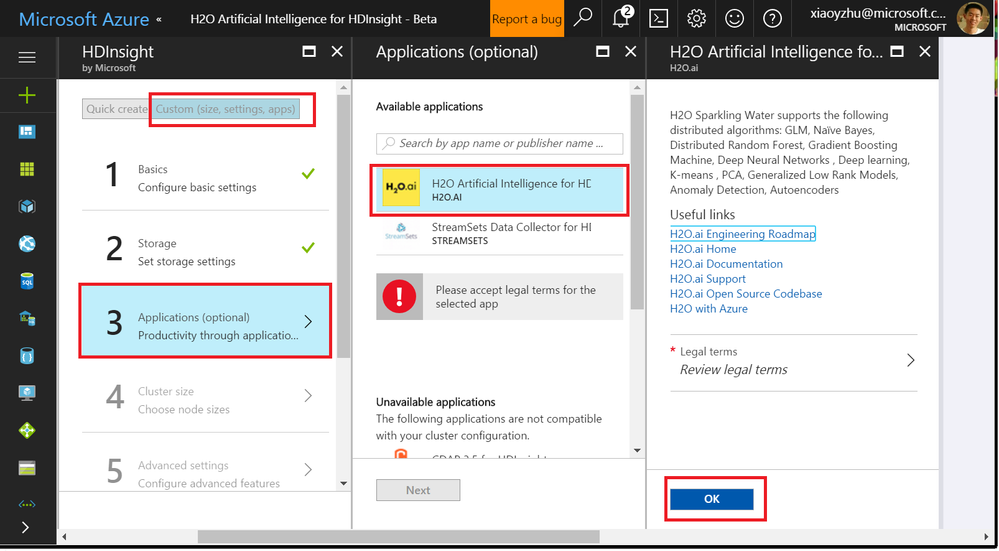Click the Microsoft Azure logo text
This screenshot has width=999, height=551.
(x=84, y=19)
